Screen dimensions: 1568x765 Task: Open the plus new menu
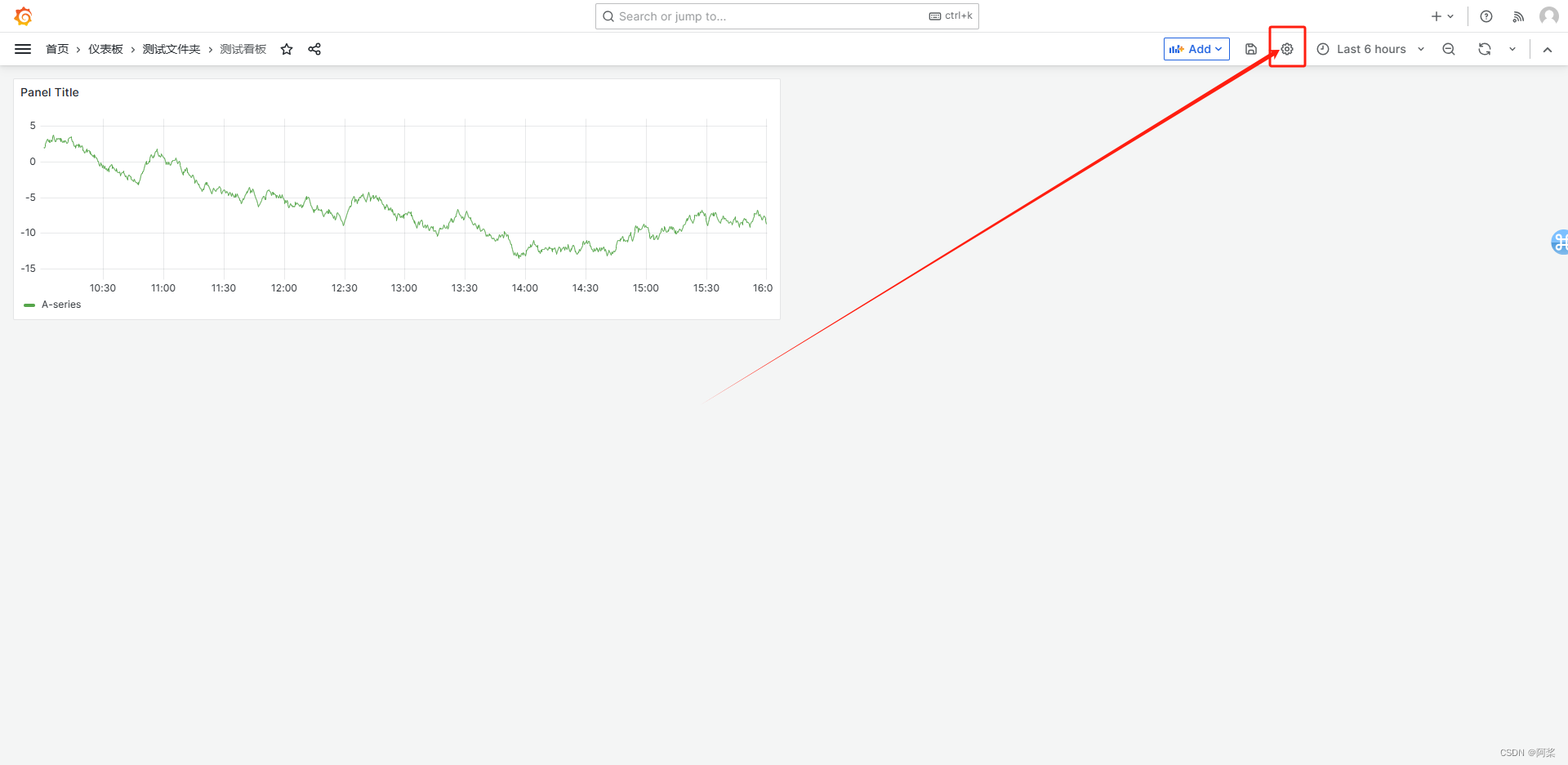tap(1442, 16)
